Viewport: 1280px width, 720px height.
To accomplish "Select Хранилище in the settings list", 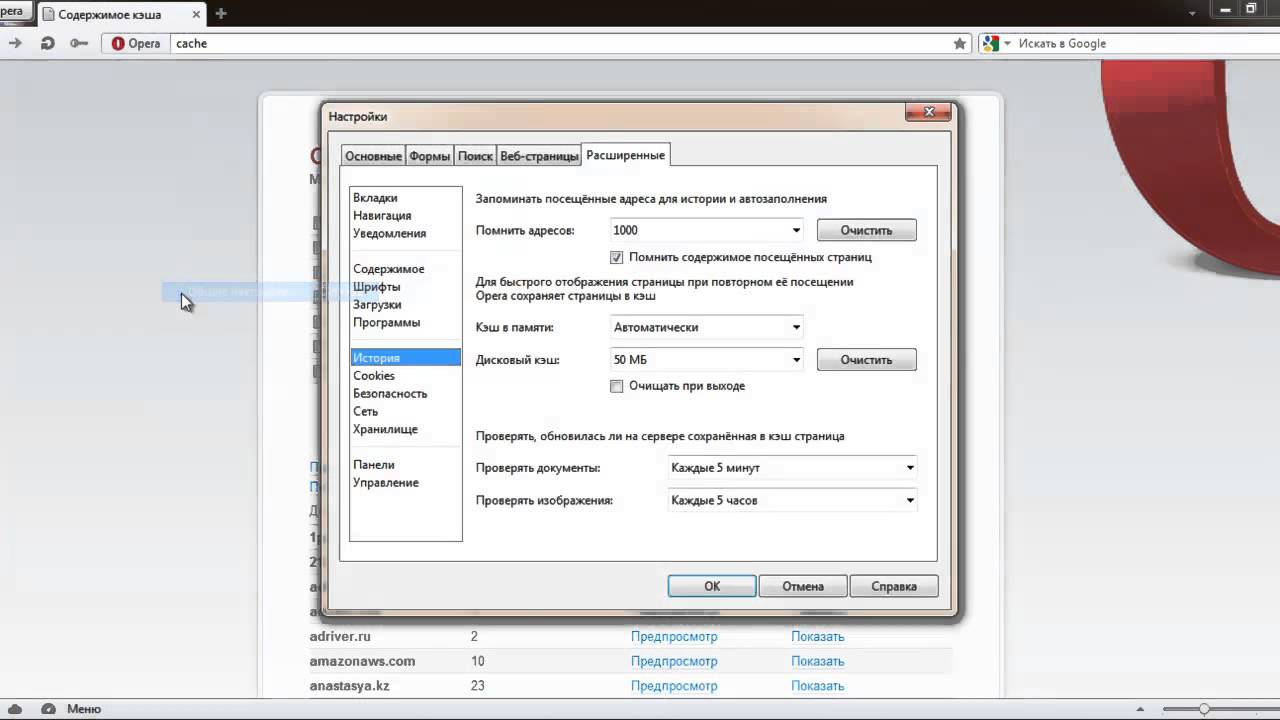I will [x=385, y=430].
